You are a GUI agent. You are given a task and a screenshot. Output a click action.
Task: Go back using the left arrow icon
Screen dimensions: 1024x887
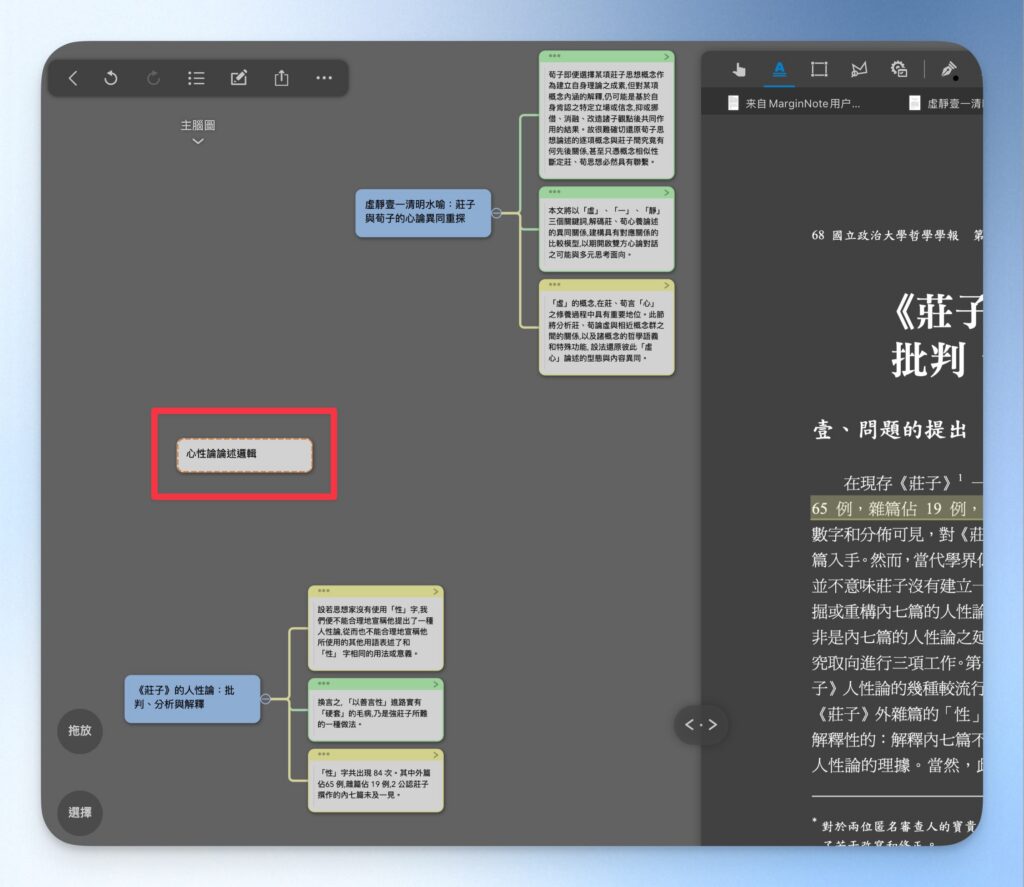point(72,78)
